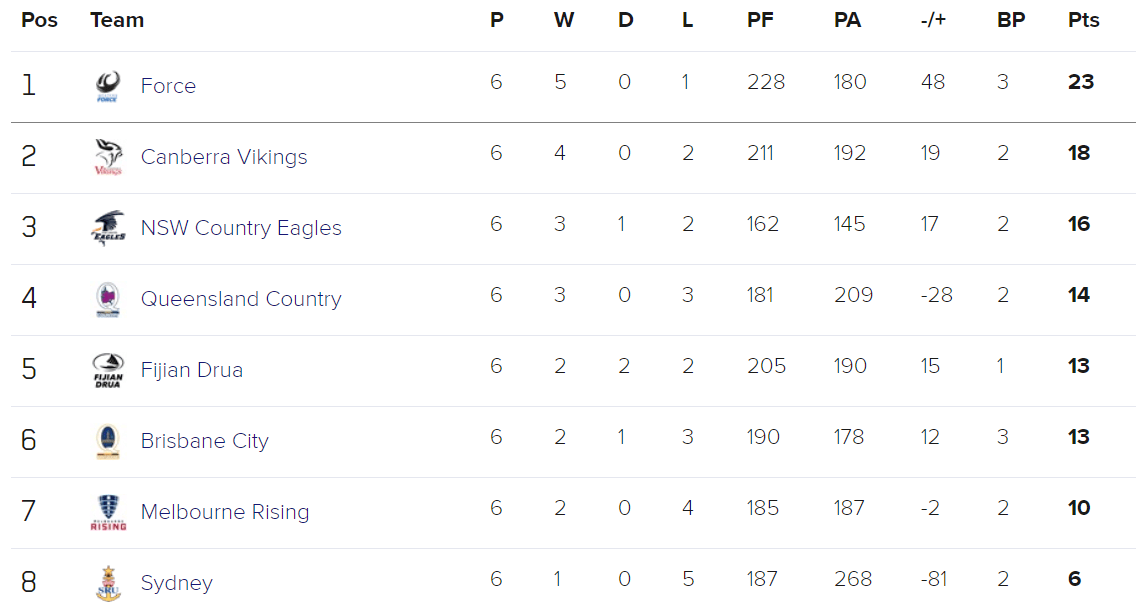Visit the Fijian Drua team page
Image resolution: width=1141 pixels, height=606 pixels.
[x=191, y=370]
